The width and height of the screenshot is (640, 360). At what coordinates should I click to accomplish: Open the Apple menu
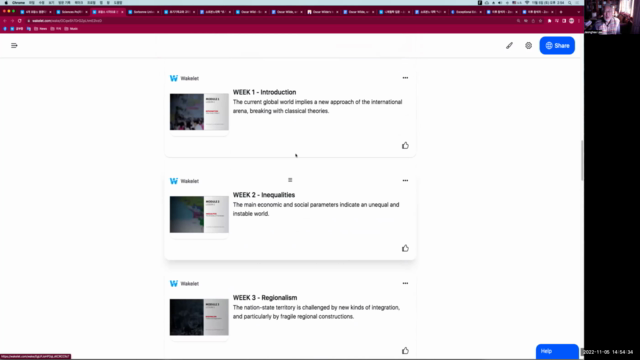click(6, 2)
